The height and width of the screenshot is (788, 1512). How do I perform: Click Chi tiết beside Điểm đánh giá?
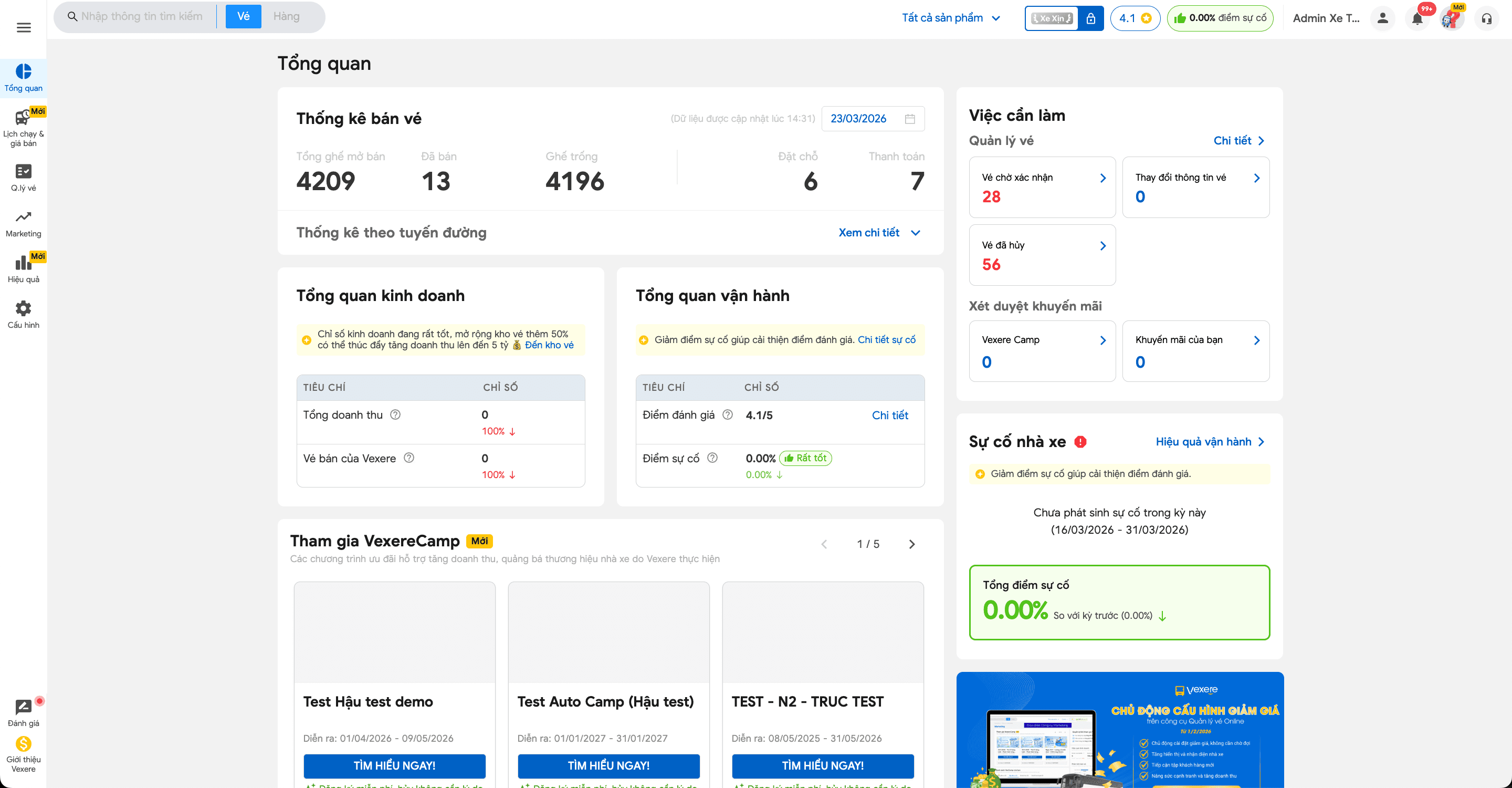pyautogui.click(x=890, y=415)
